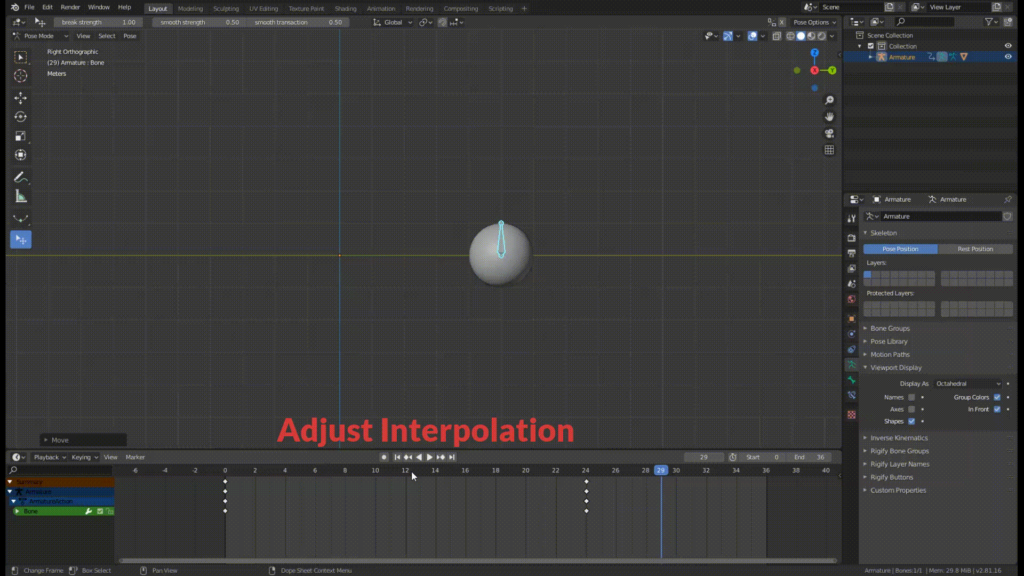The image size is (1024, 576).
Task: Activate the Annotate pencil tool
Action: [20, 177]
